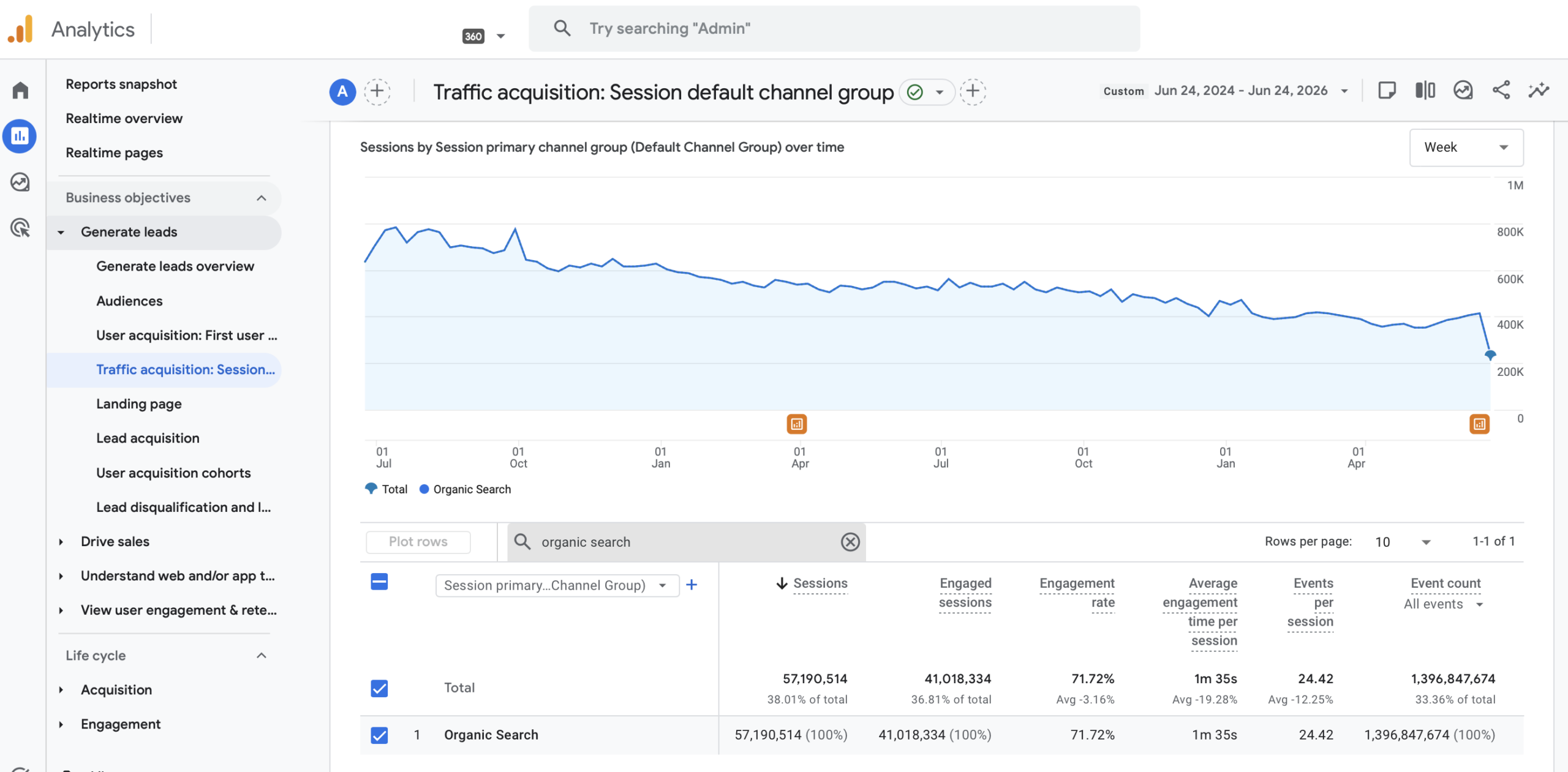
Task: Open the Explore icon in left rail
Action: coord(20,182)
